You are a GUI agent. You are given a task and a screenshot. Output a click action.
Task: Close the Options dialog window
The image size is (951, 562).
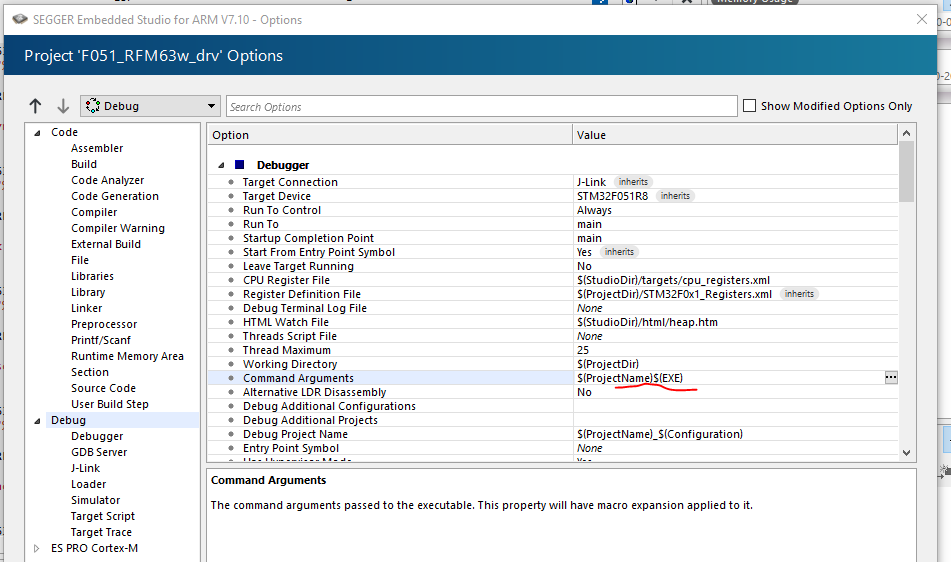pyautogui.click(x=922, y=19)
